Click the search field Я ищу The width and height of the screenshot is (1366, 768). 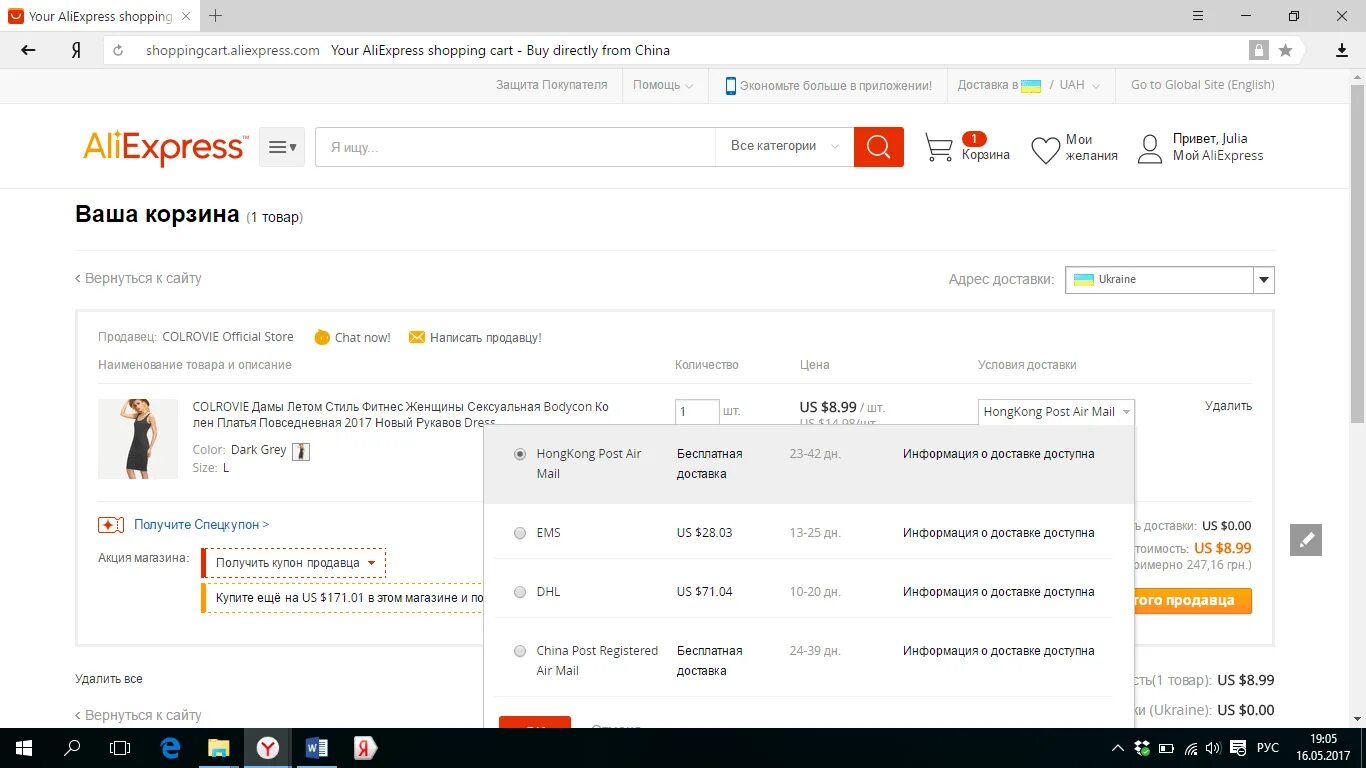[x=515, y=147]
